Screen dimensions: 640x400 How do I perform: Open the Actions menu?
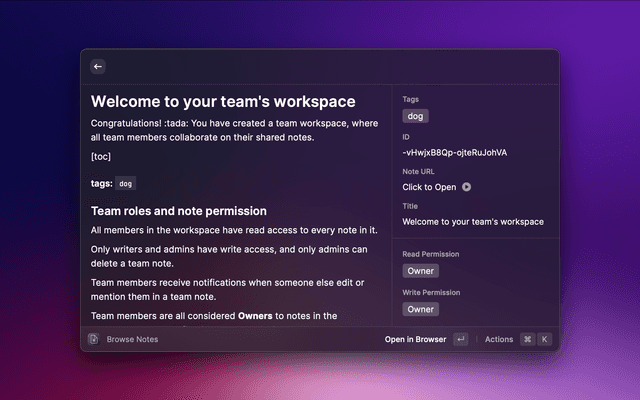(x=499, y=339)
